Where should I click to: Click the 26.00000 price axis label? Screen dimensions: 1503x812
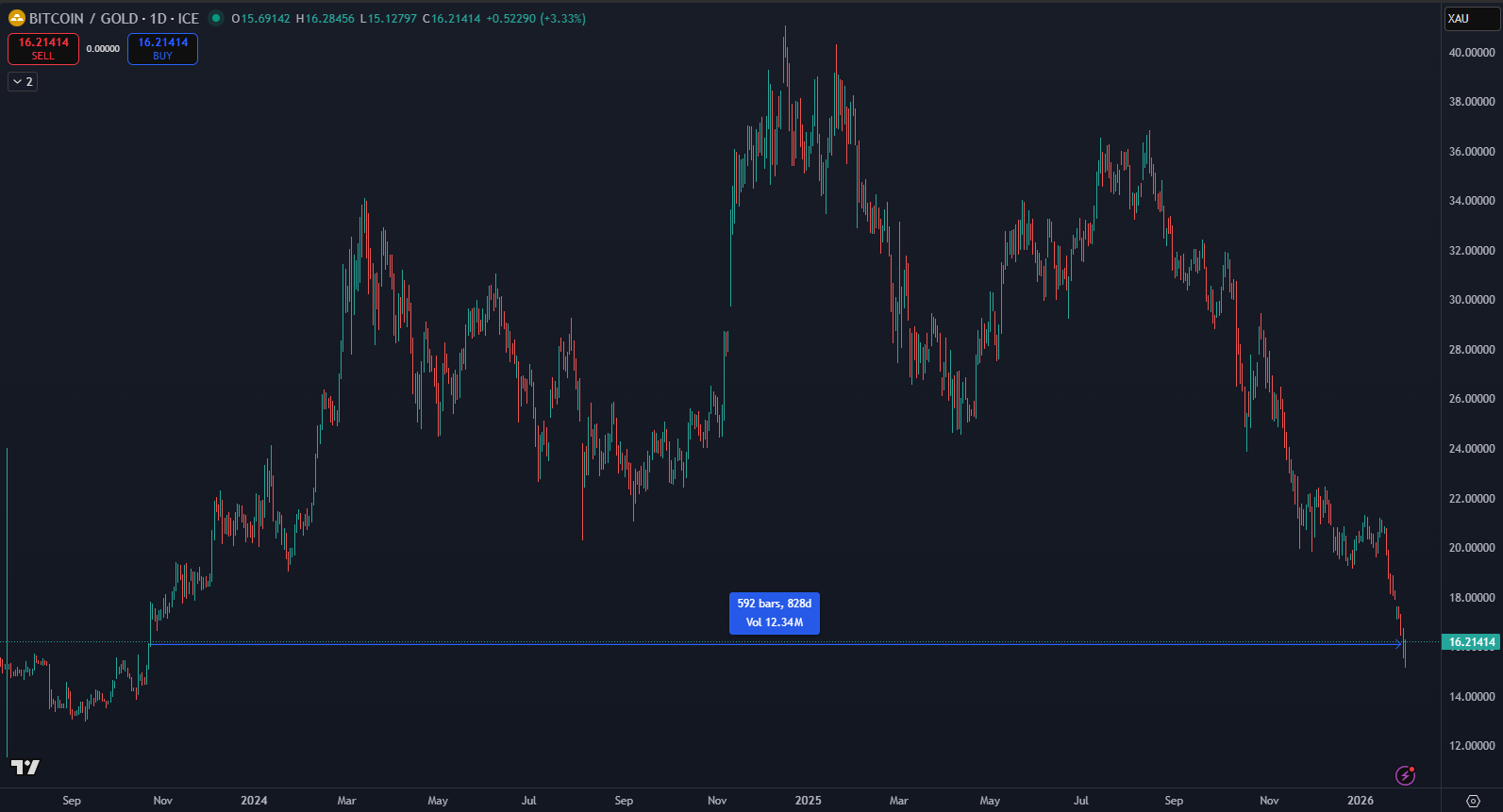[1472, 399]
